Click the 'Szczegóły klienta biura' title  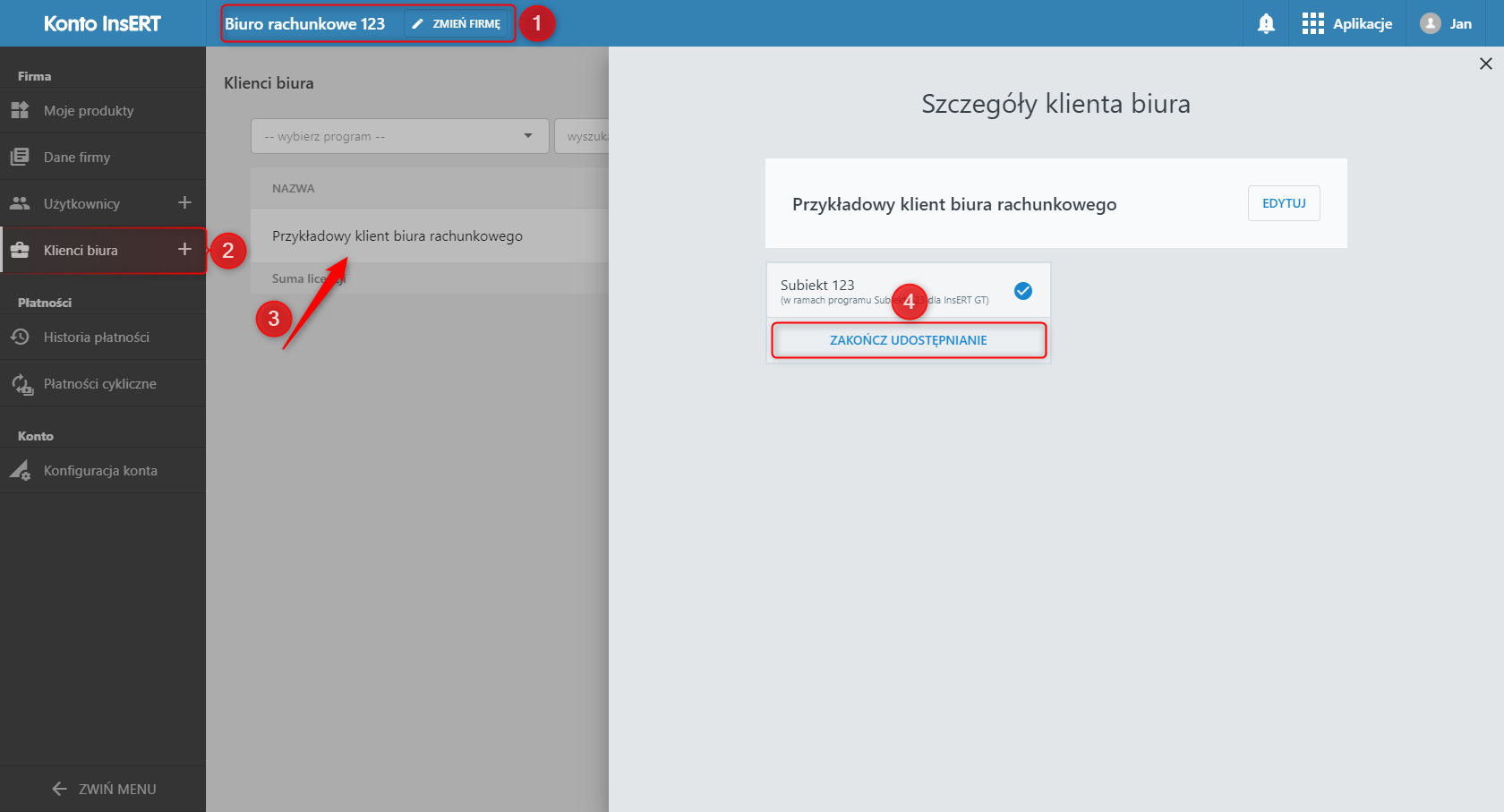click(1056, 104)
